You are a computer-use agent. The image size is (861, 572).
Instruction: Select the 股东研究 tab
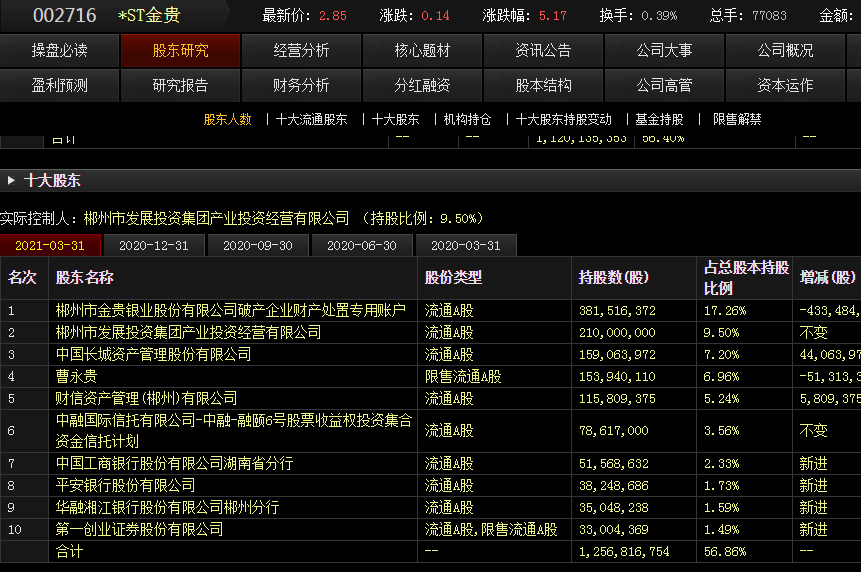pos(180,51)
